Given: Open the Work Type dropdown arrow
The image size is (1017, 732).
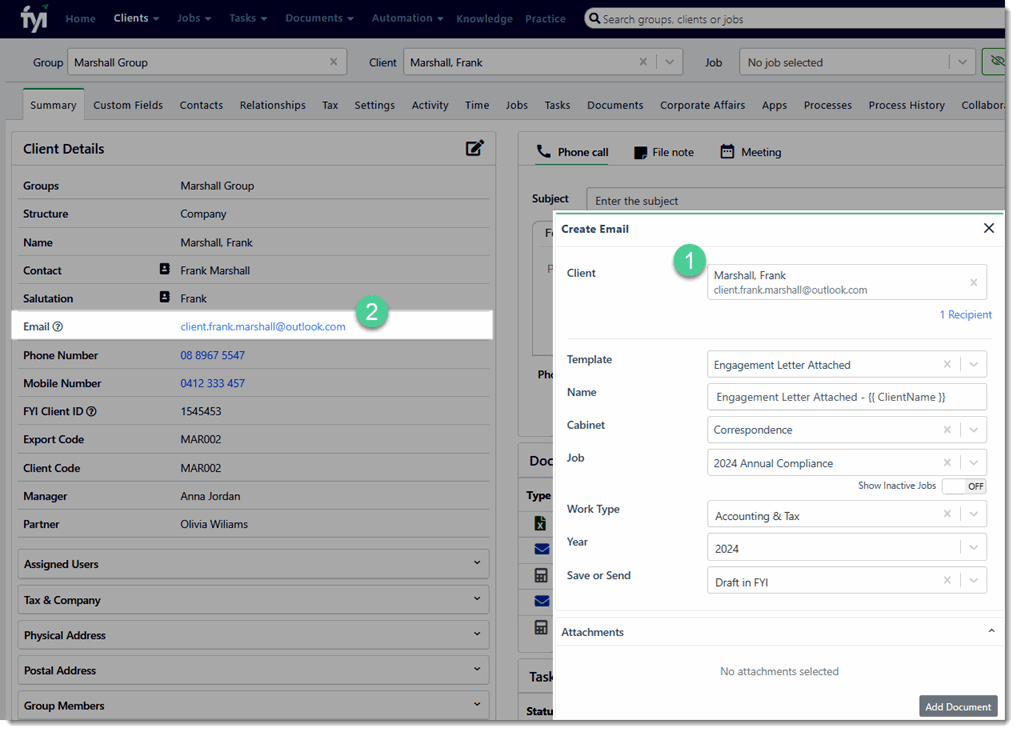Looking at the screenshot, I should pos(974,514).
